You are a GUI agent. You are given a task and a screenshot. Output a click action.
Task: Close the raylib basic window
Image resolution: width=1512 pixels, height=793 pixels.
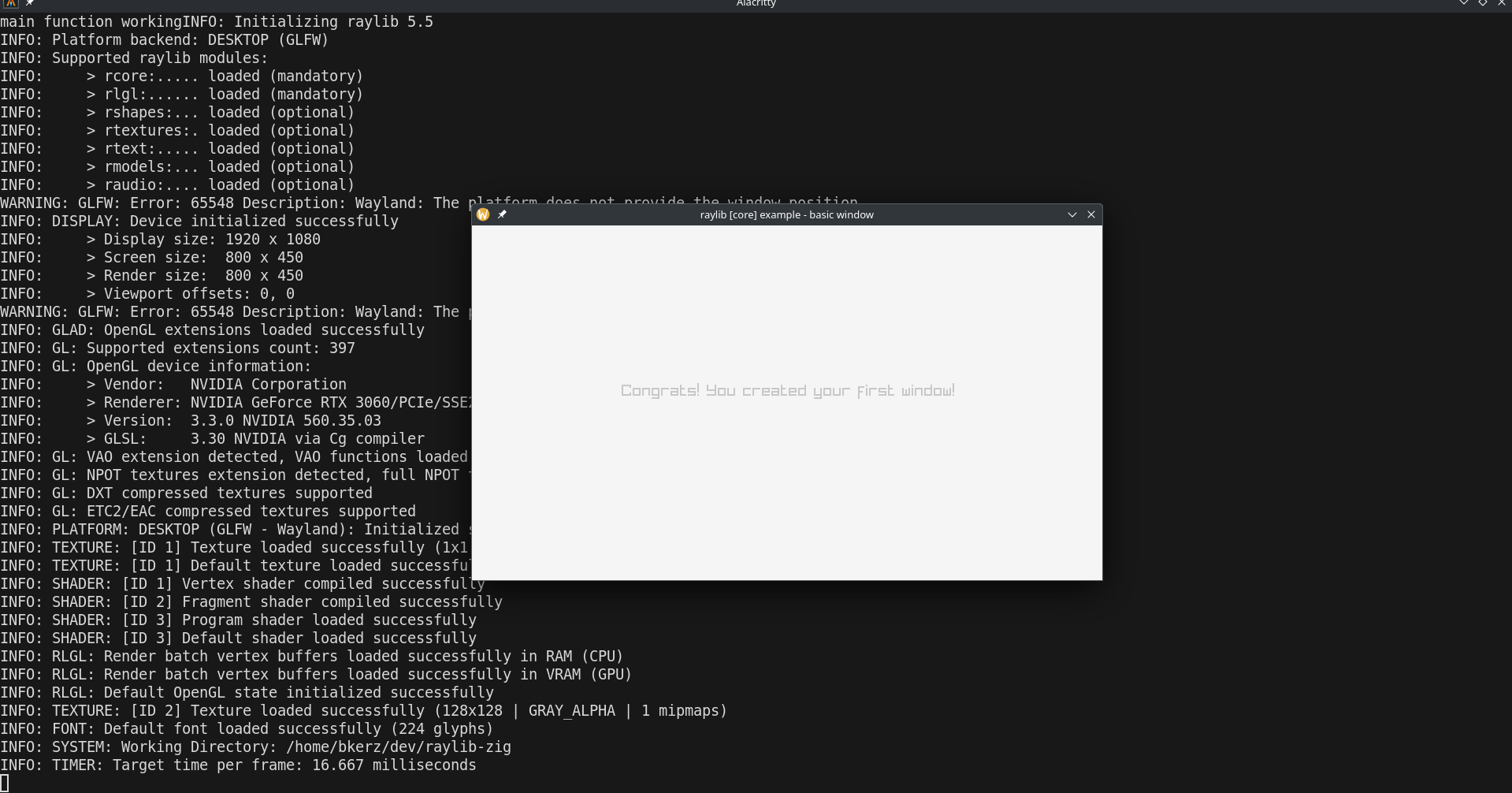click(x=1091, y=214)
